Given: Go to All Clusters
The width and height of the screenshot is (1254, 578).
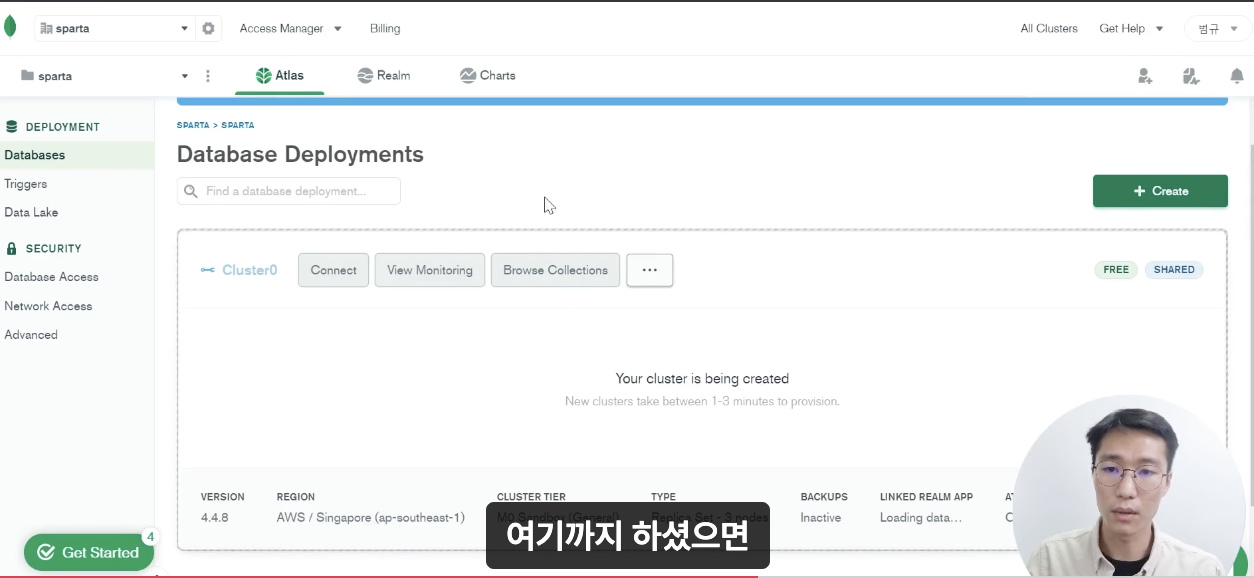Looking at the screenshot, I should [1049, 28].
